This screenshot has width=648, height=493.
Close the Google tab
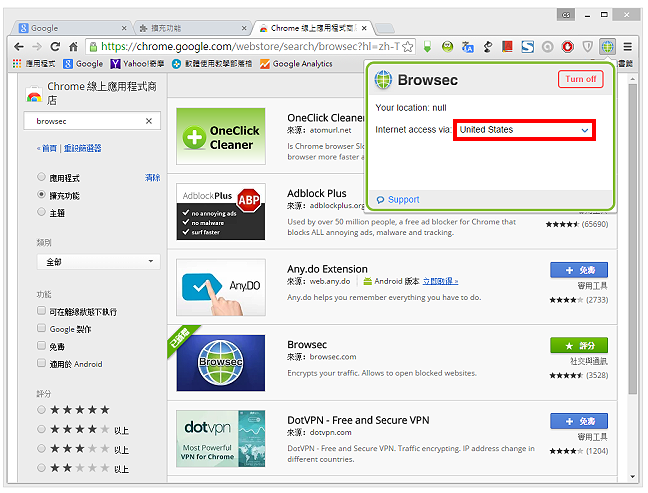[124, 28]
